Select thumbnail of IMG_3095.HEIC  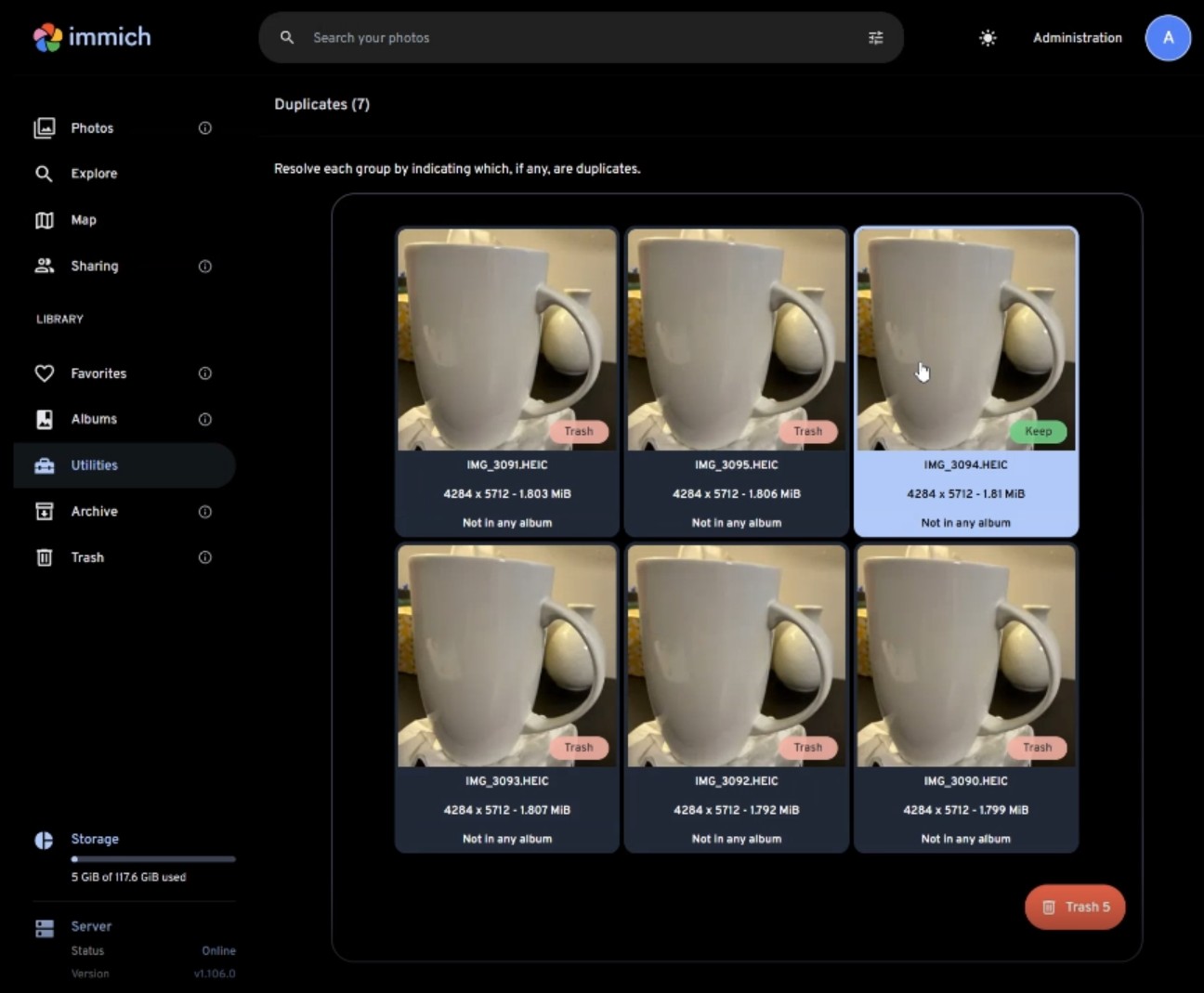point(737,340)
